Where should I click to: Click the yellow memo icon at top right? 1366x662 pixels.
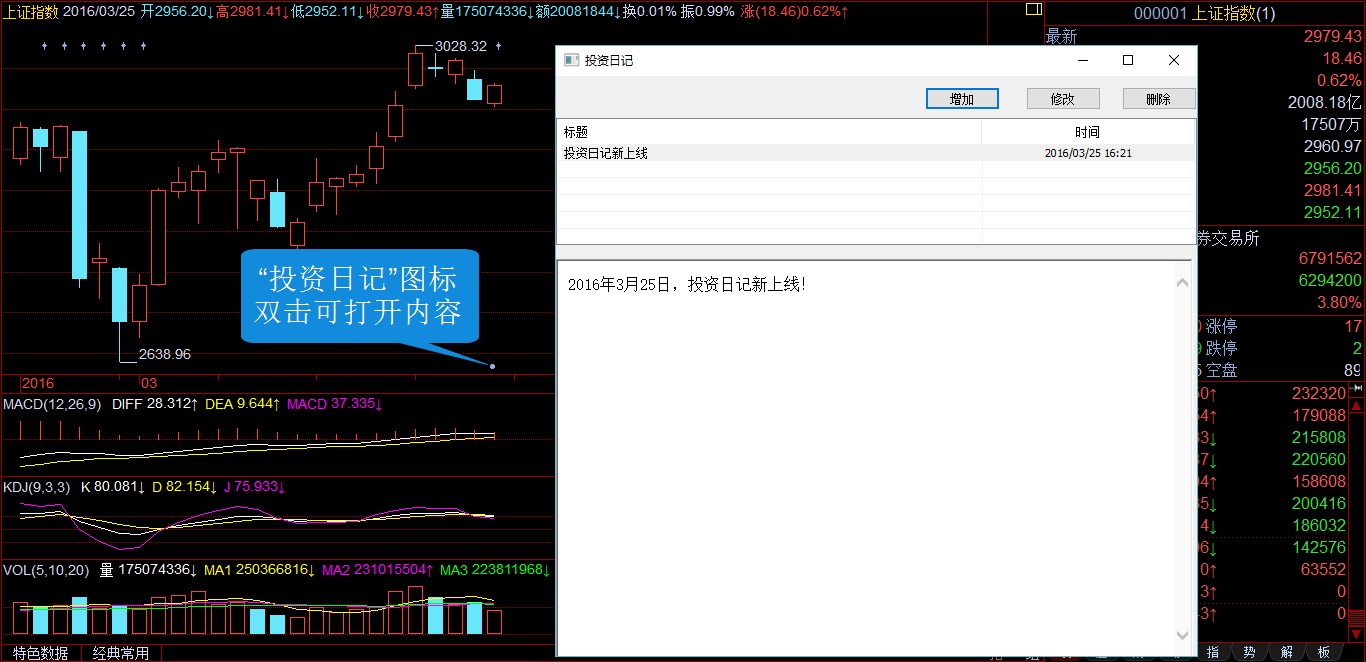[1033, 9]
